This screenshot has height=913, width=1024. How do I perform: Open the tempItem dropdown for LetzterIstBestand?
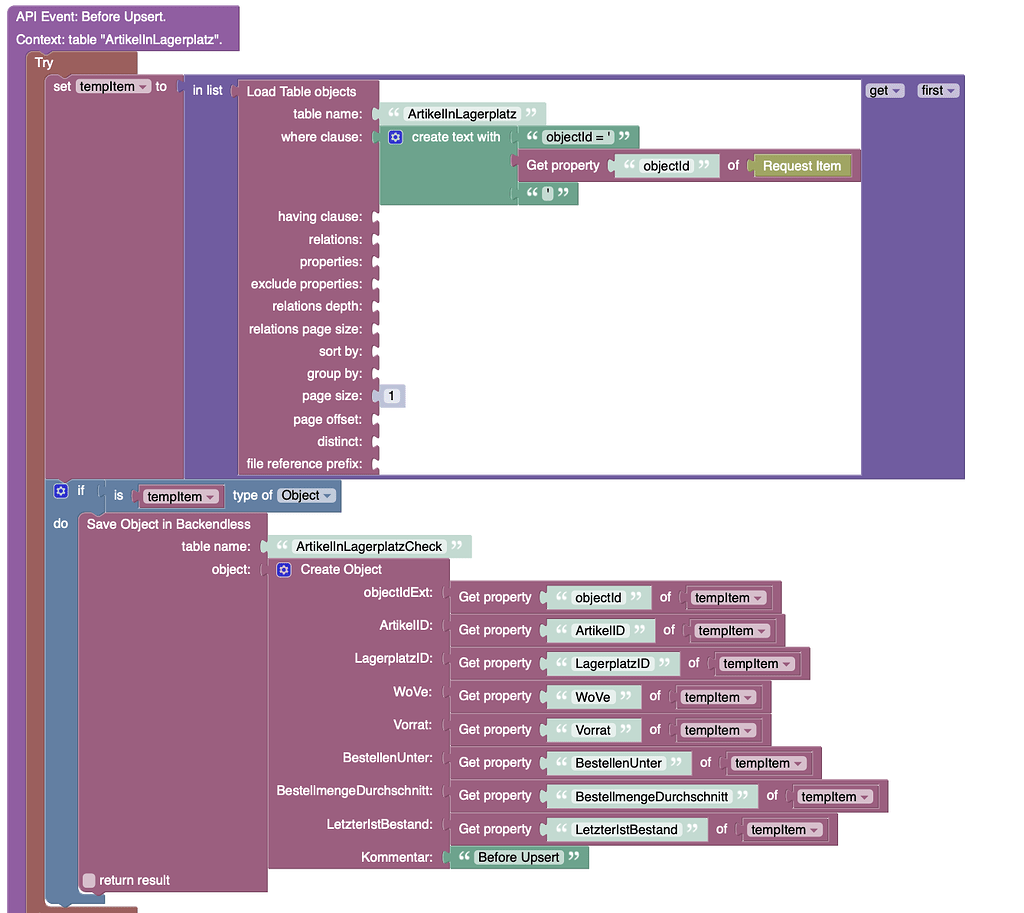[784, 828]
